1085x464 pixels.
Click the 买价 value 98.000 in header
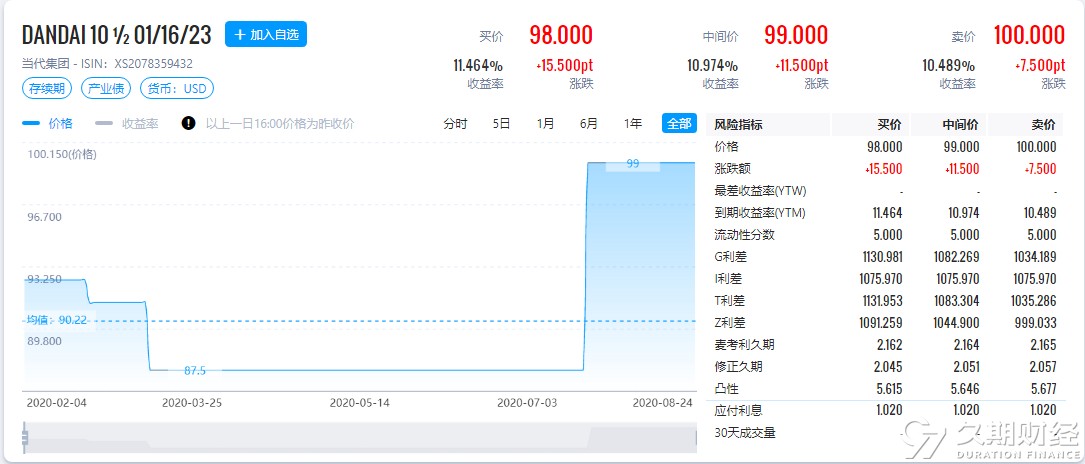click(561, 35)
